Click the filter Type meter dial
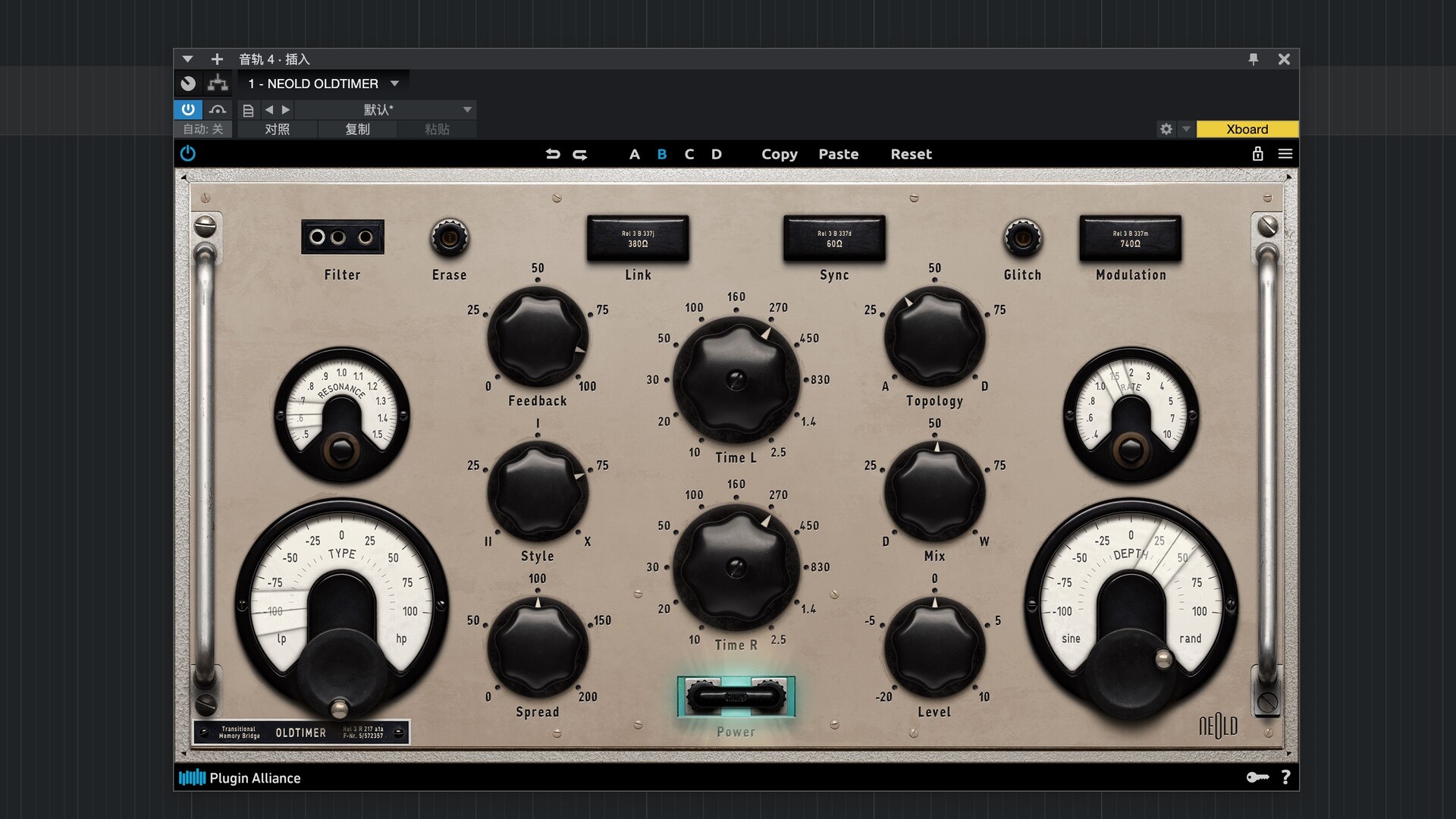The image size is (1456, 819). coord(341,607)
